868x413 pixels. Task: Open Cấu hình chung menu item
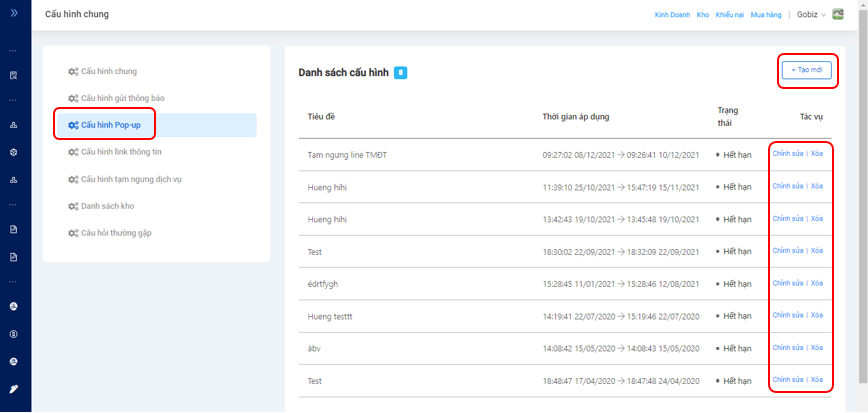click(109, 72)
